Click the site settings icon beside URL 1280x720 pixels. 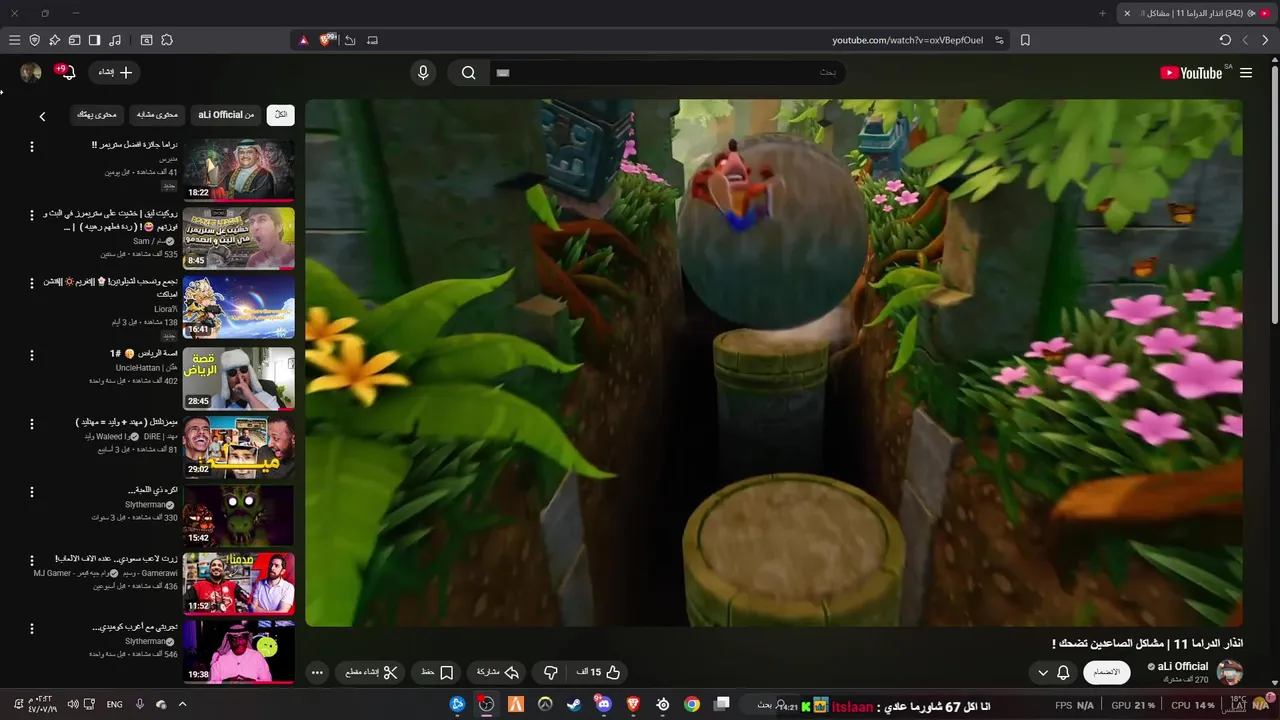point(999,40)
